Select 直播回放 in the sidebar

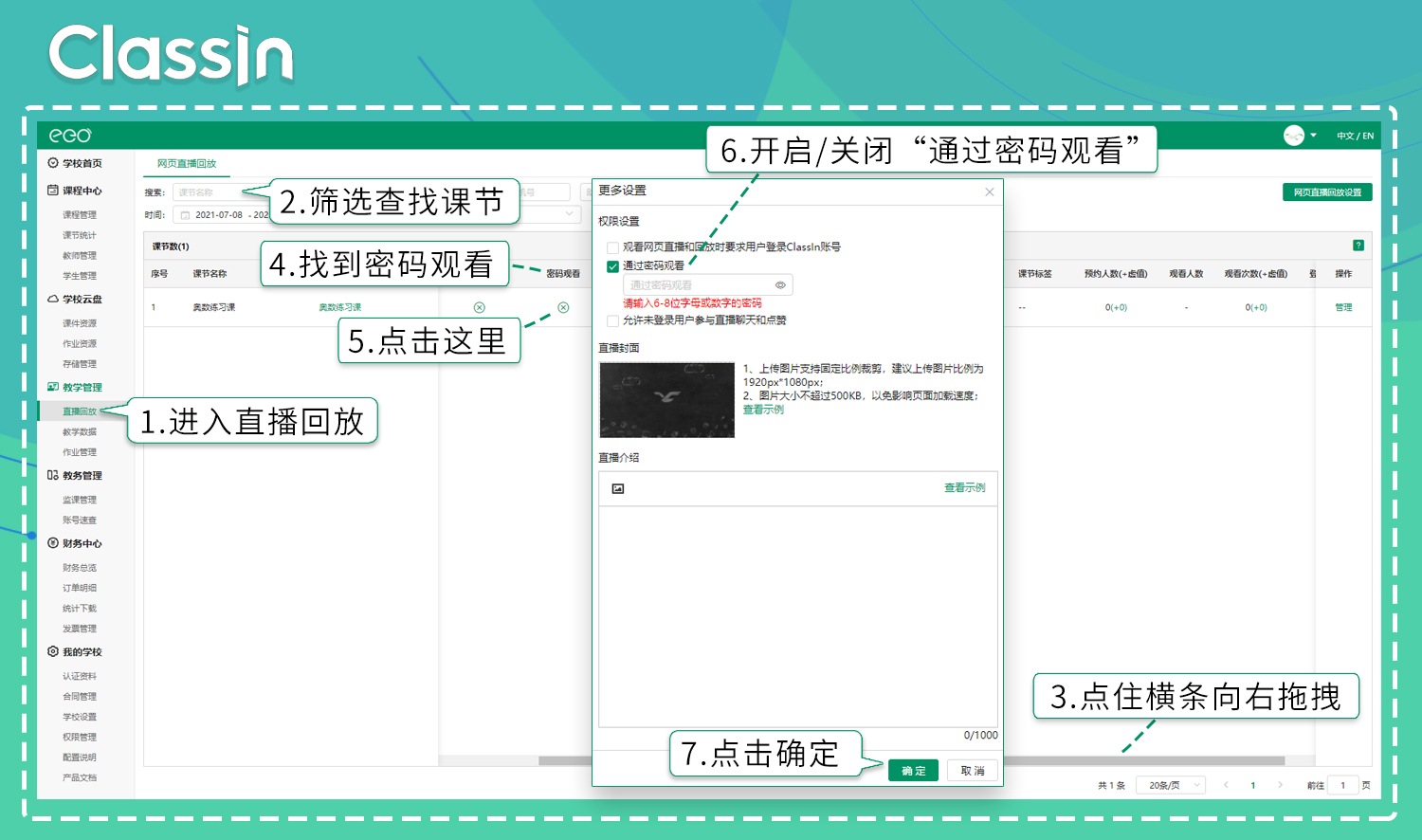pyautogui.click(x=80, y=411)
